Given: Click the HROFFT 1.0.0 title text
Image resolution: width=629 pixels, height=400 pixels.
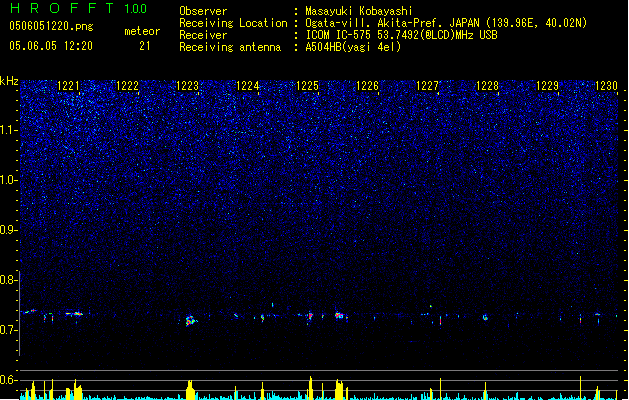Looking at the screenshot, I should tap(79, 8).
